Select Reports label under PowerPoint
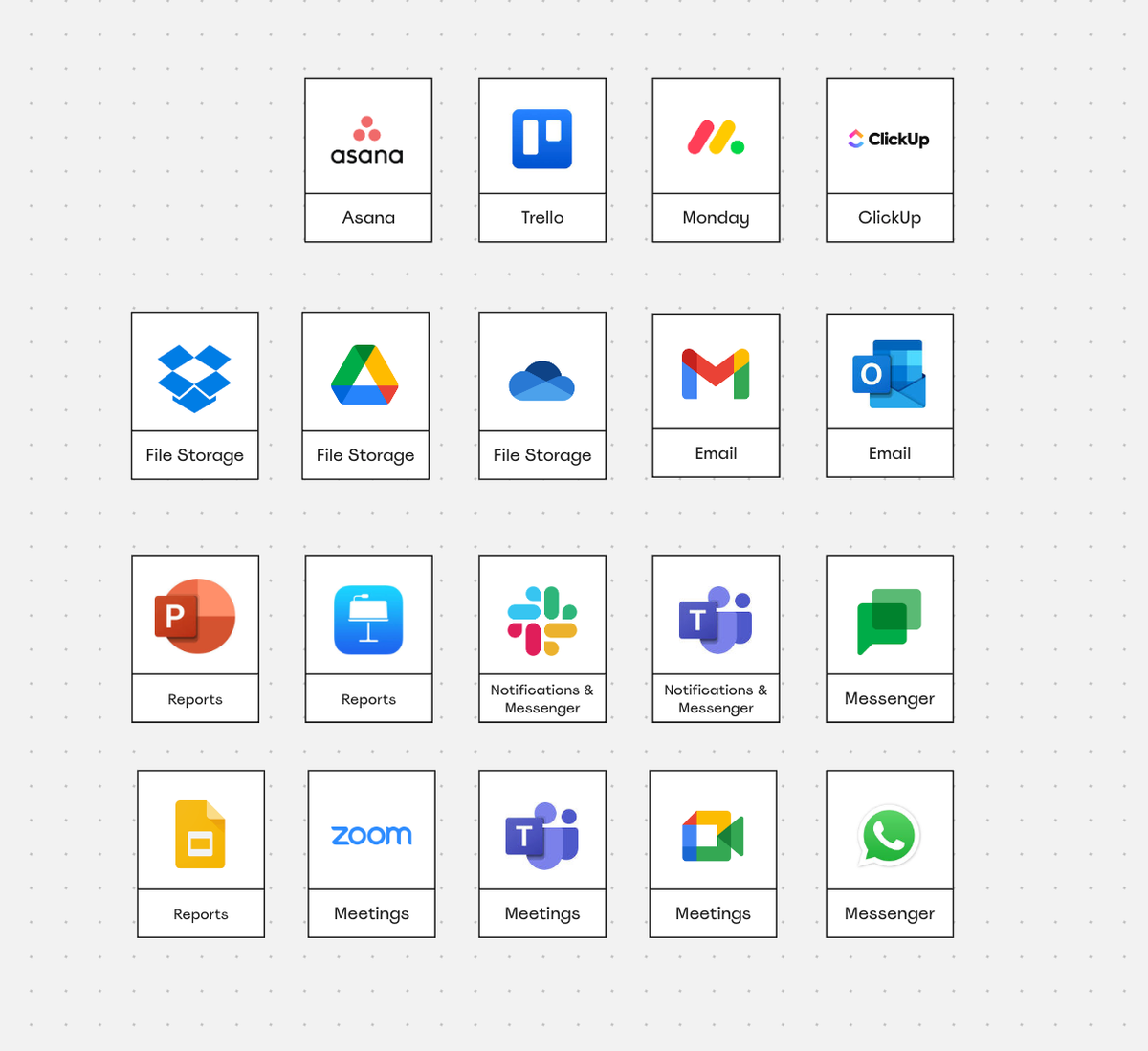This screenshot has width=1148, height=1051. click(195, 700)
